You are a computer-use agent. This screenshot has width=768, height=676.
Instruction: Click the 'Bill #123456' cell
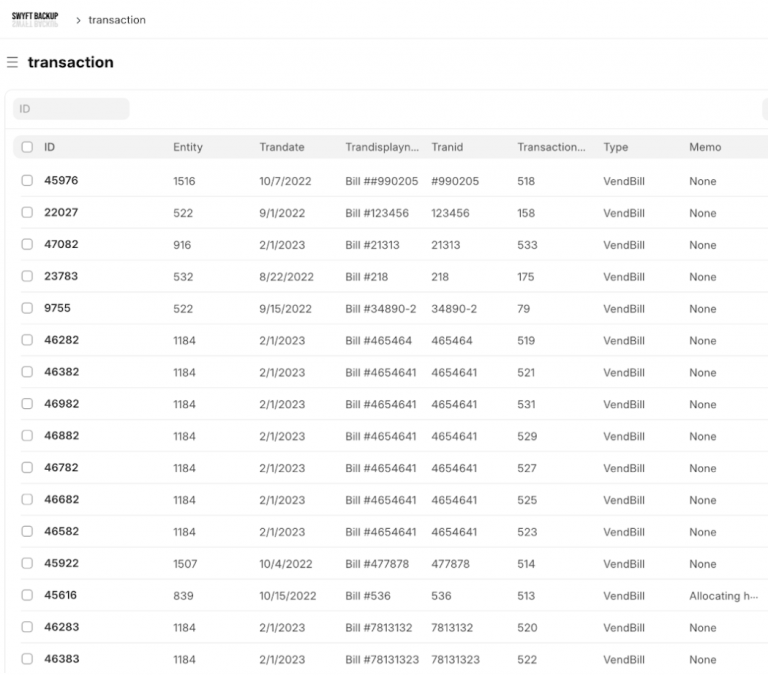377,213
